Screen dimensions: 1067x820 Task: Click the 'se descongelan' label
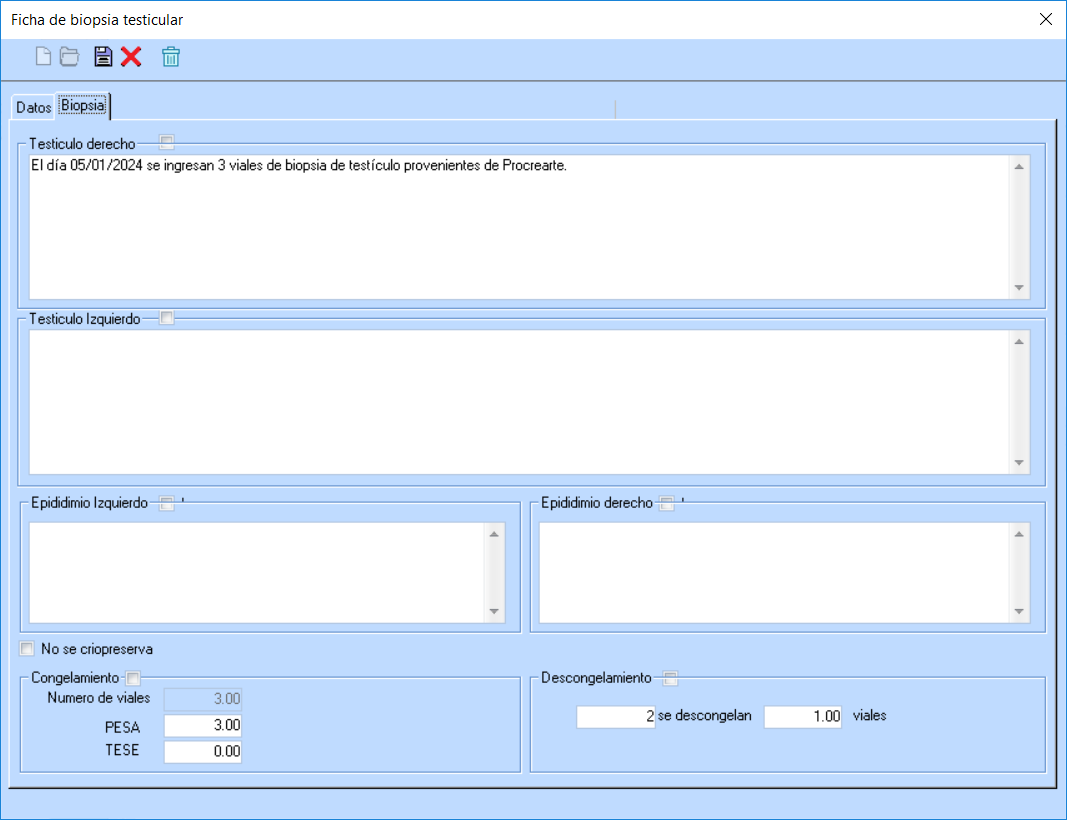[x=704, y=716]
